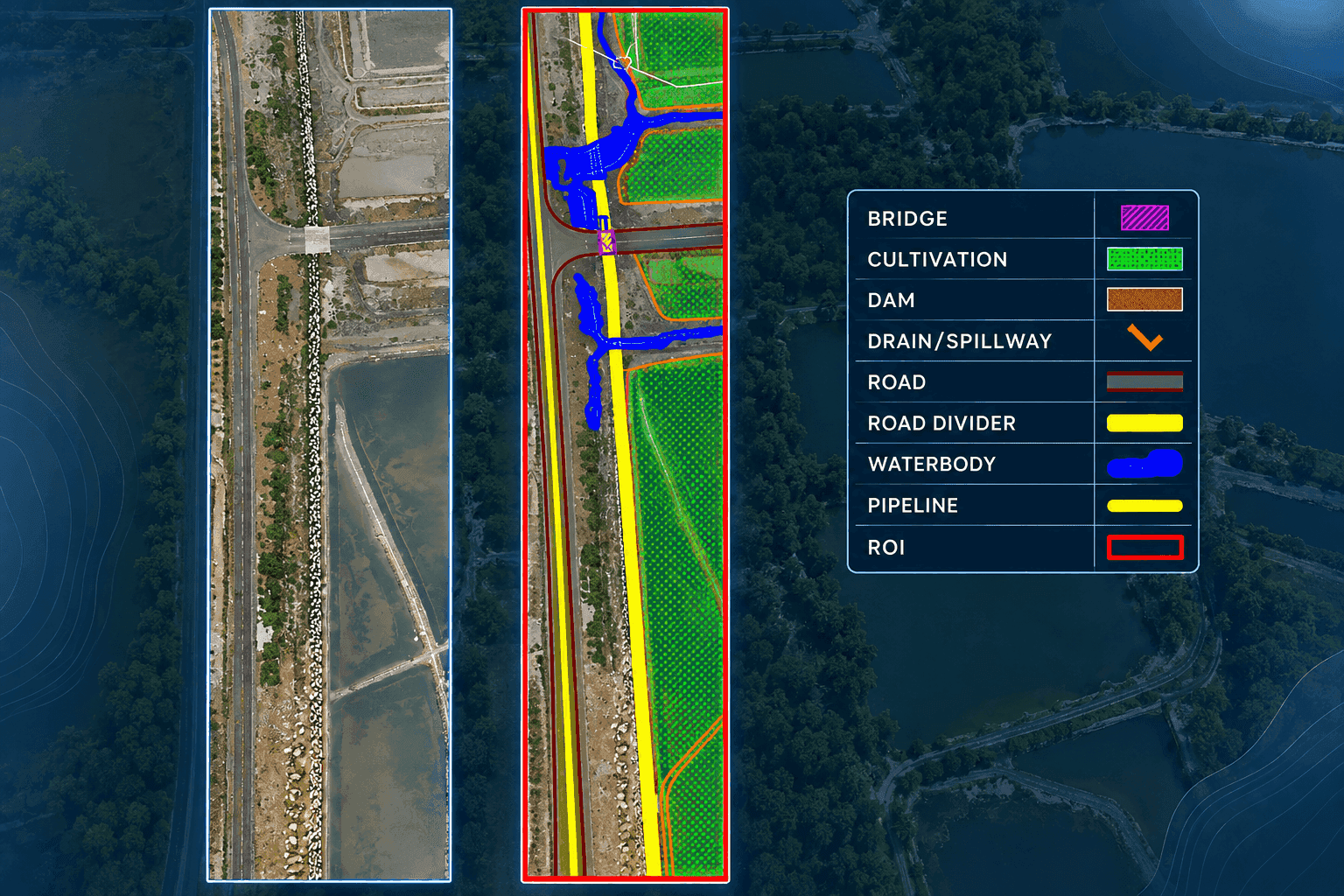The width and height of the screenshot is (1344, 896).
Task: Click the ROI legend label
Action: coord(885,548)
